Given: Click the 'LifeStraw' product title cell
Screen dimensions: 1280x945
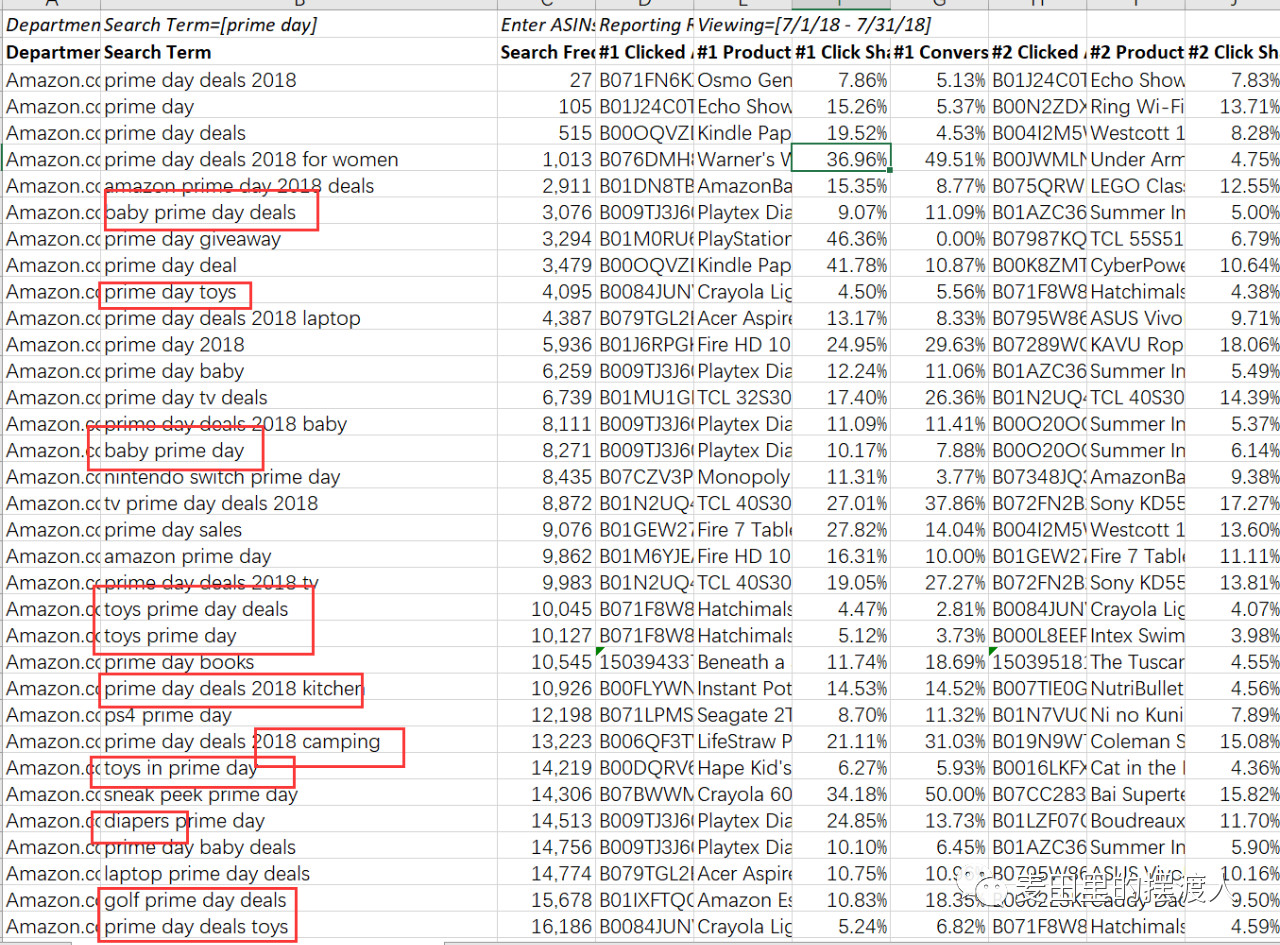Looking at the screenshot, I should coord(743,741).
